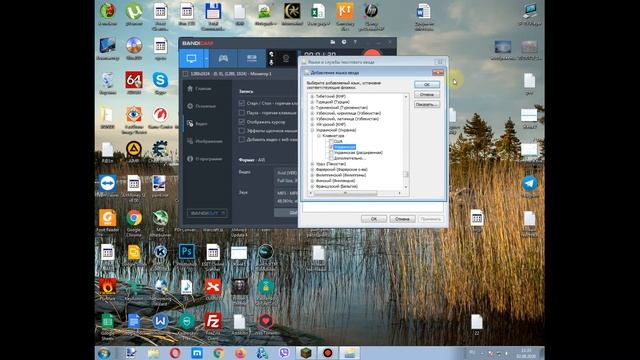This screenshot has width=640, height=360.
Task: Expand the Tibetan (PRC) language node
Action: (312, 96)
